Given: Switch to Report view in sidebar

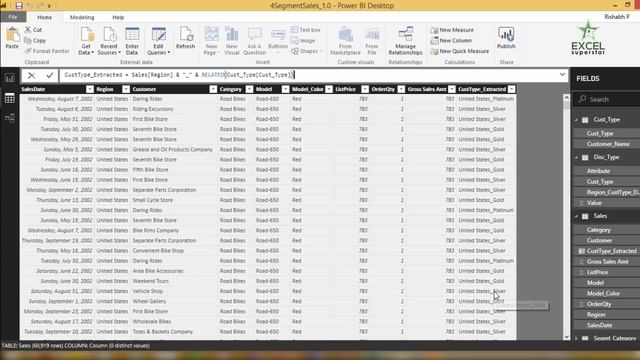Looking at the screenshot, I should click(10, 78).
